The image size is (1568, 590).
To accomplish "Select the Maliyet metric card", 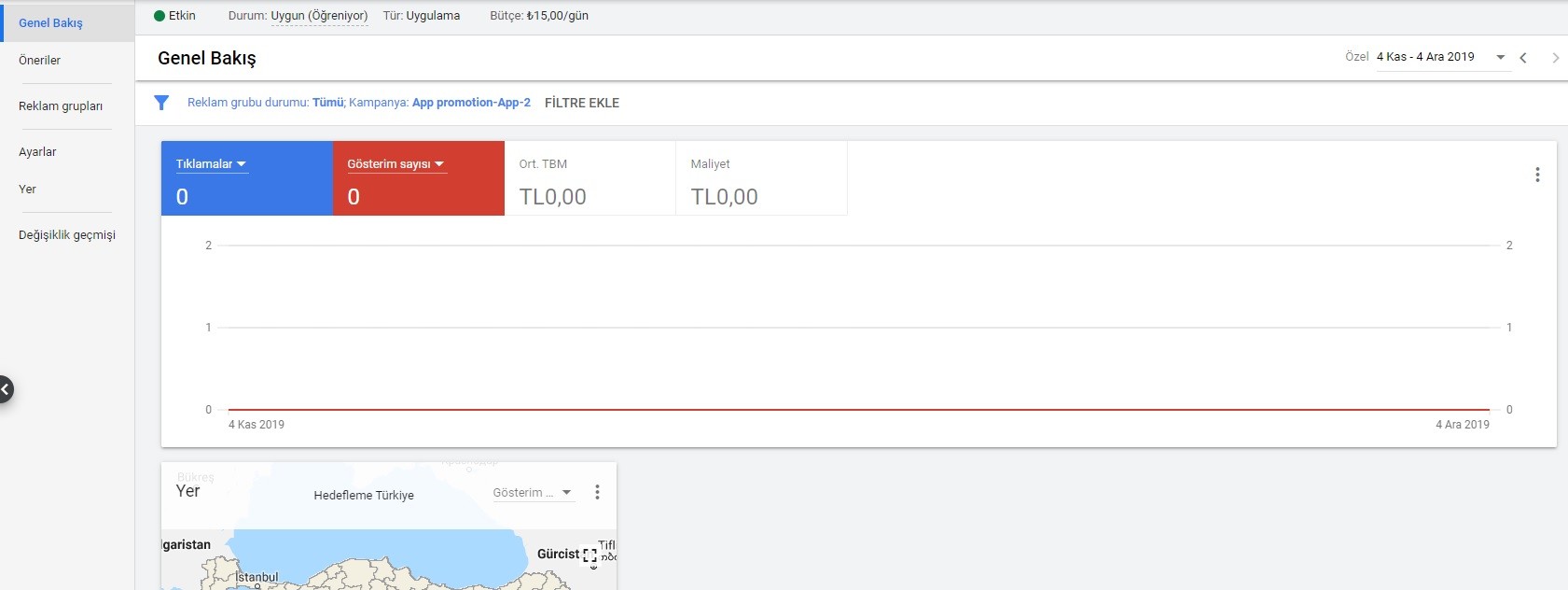I will click(x=761, y=178).
